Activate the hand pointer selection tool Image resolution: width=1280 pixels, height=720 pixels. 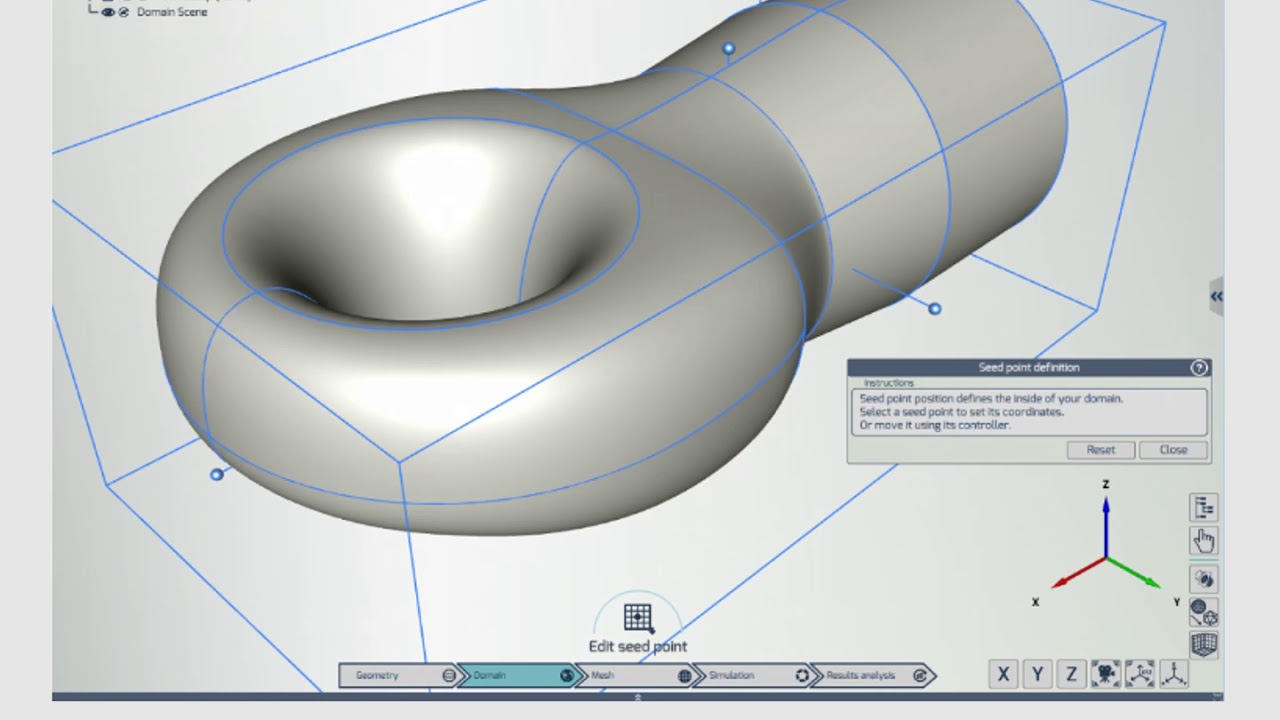point(1203,541)
